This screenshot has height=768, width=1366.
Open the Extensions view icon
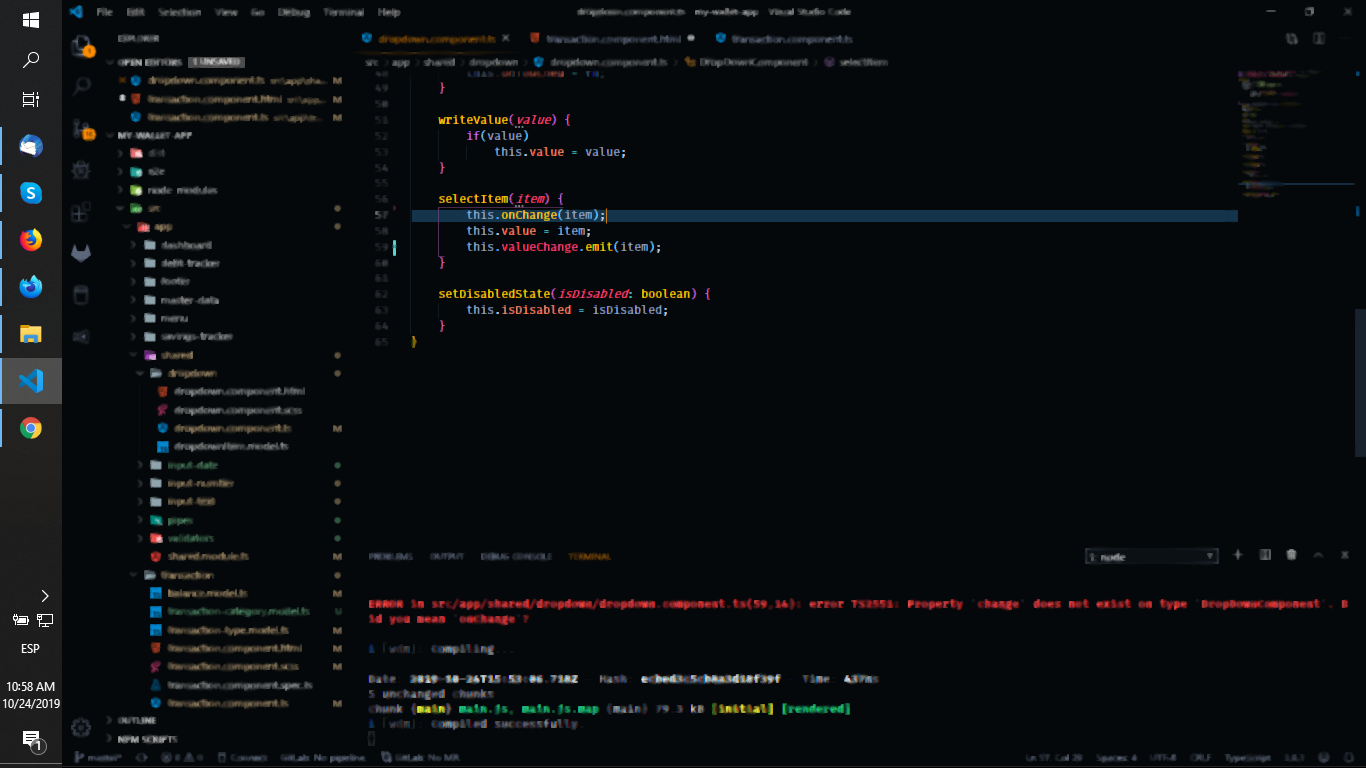80,213
